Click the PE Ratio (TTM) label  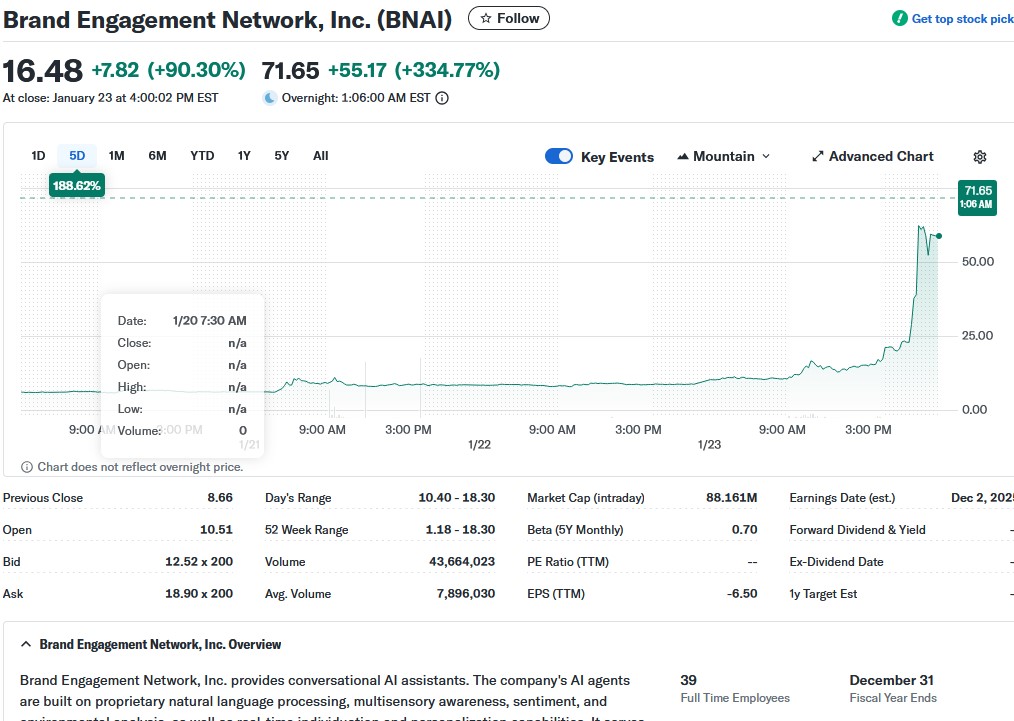coord(568,561)
